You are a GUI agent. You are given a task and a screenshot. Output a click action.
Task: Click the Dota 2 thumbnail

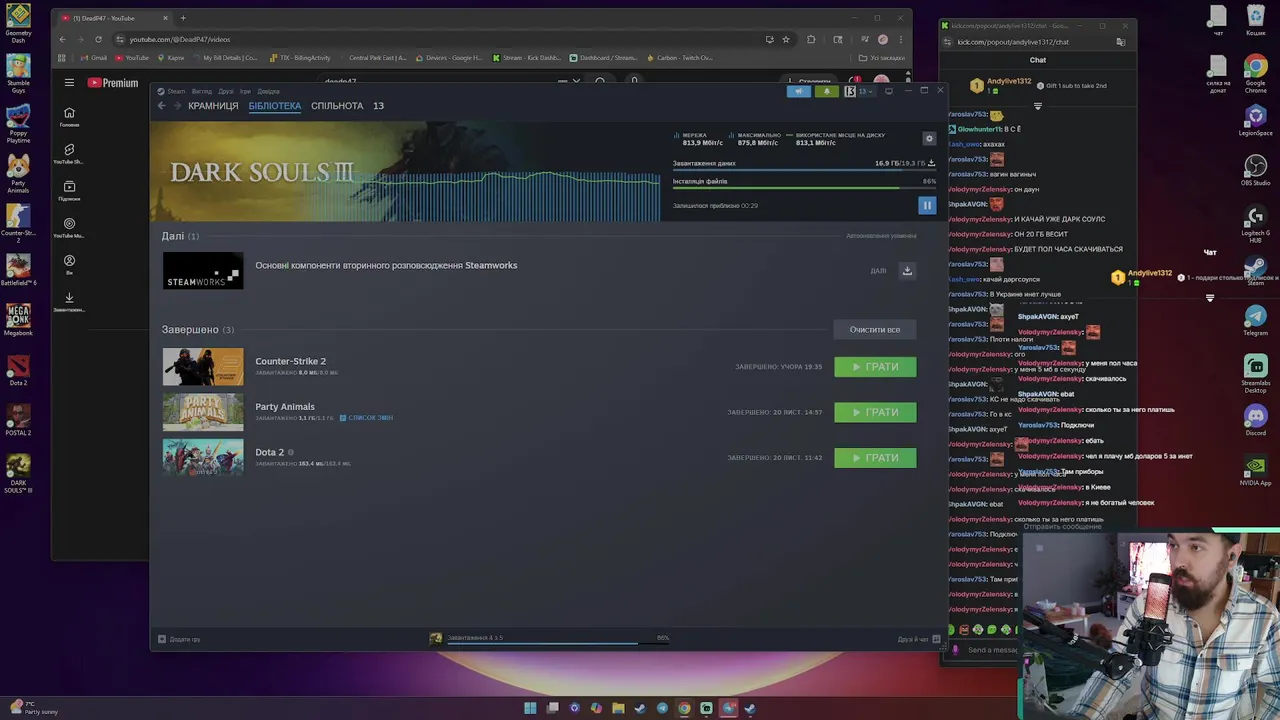(203, 457)
